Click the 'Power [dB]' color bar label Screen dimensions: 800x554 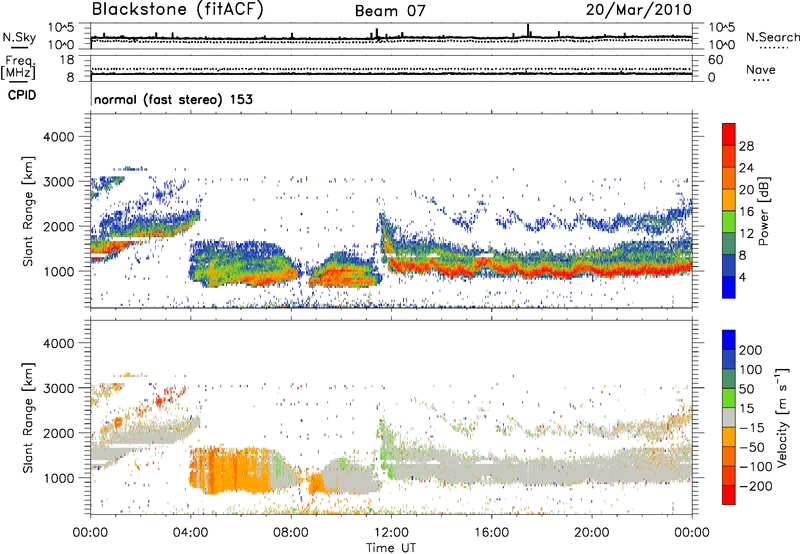point(763,211)
